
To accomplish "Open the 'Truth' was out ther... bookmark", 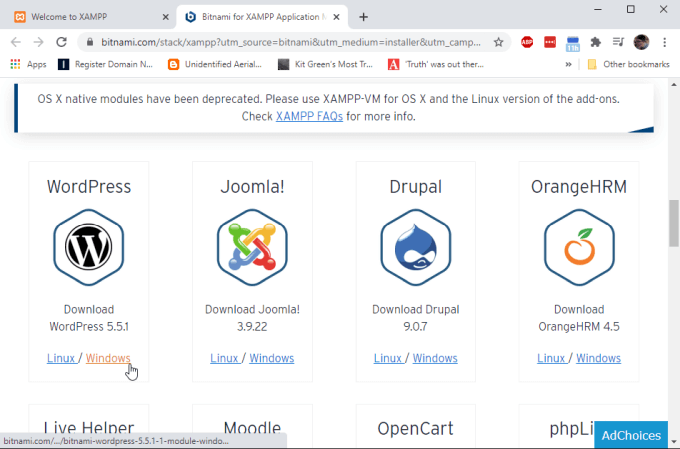I will coord(436,64).
